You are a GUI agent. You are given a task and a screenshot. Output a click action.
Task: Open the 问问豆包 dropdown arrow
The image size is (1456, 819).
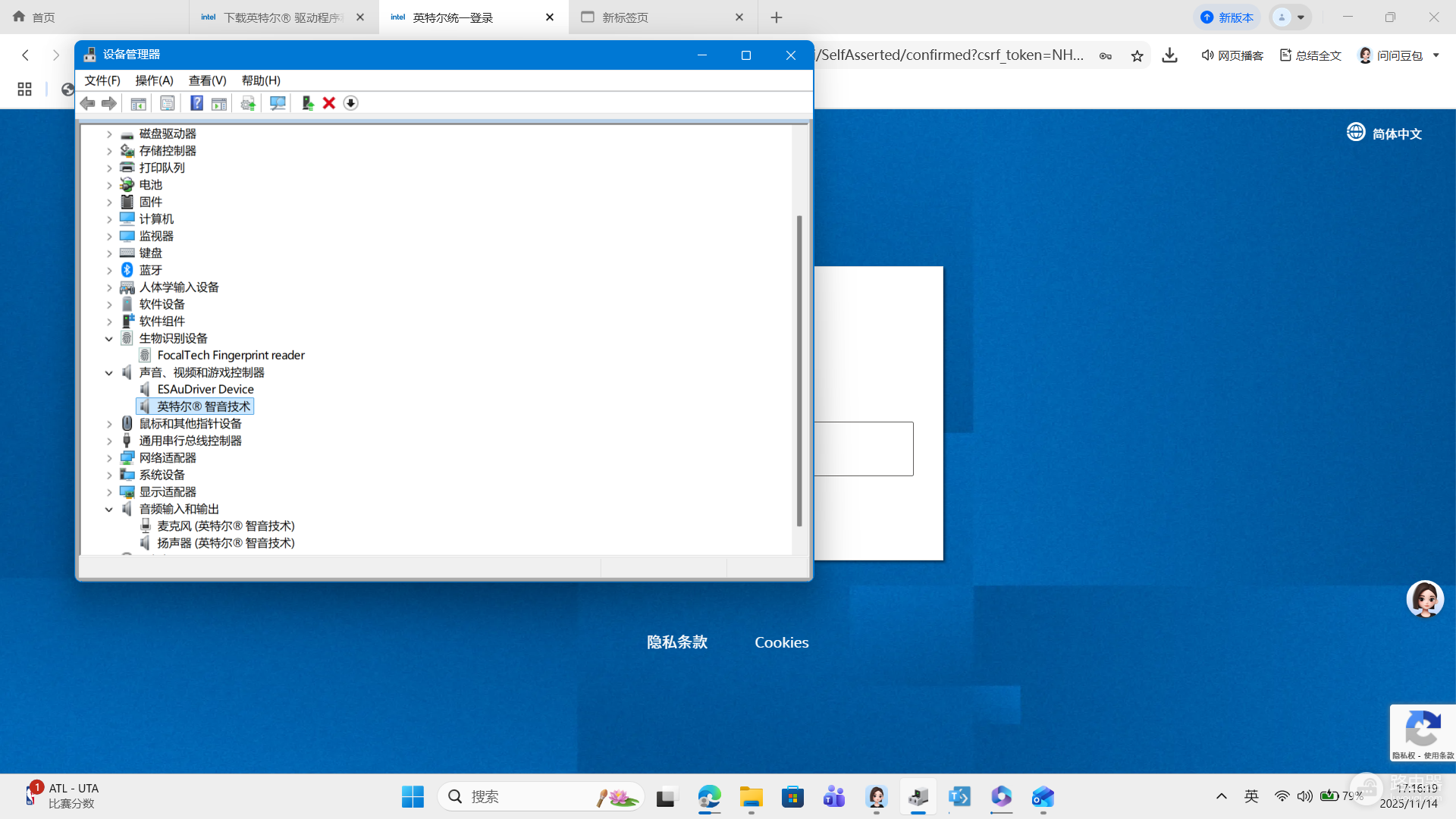pyautogui.click(x=1436, y=55)
